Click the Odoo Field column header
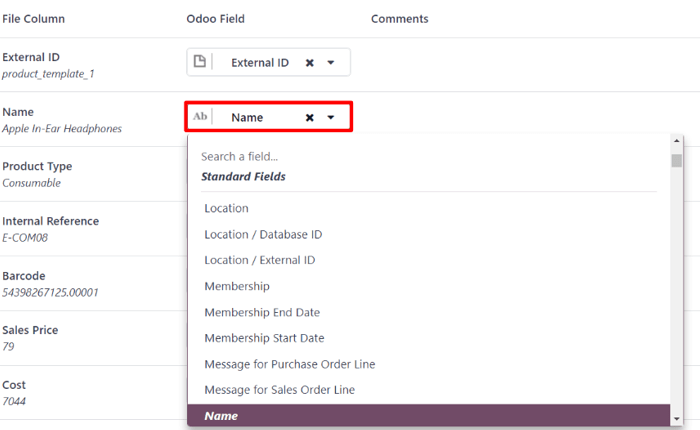Viewport: 700px width, 430px height. tap(215, 19)
